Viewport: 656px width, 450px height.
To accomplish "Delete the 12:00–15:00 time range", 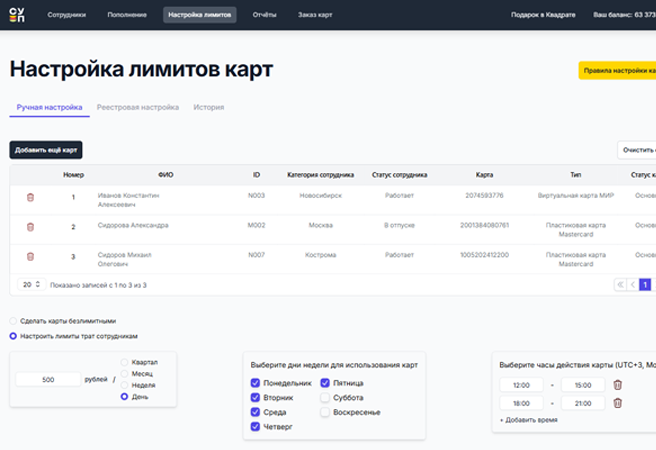I will [x=617, y=385].
